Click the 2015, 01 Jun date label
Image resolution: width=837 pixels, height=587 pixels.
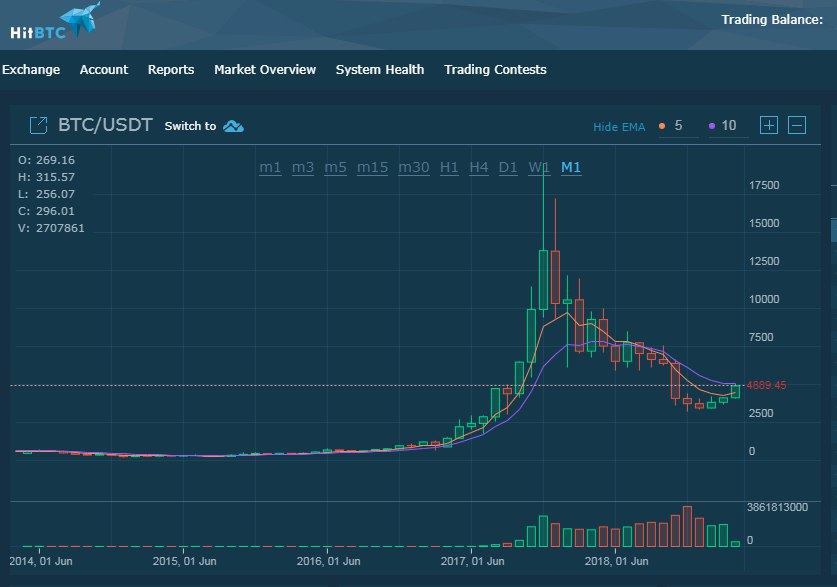pyautogui.click(x=185, y=561)
